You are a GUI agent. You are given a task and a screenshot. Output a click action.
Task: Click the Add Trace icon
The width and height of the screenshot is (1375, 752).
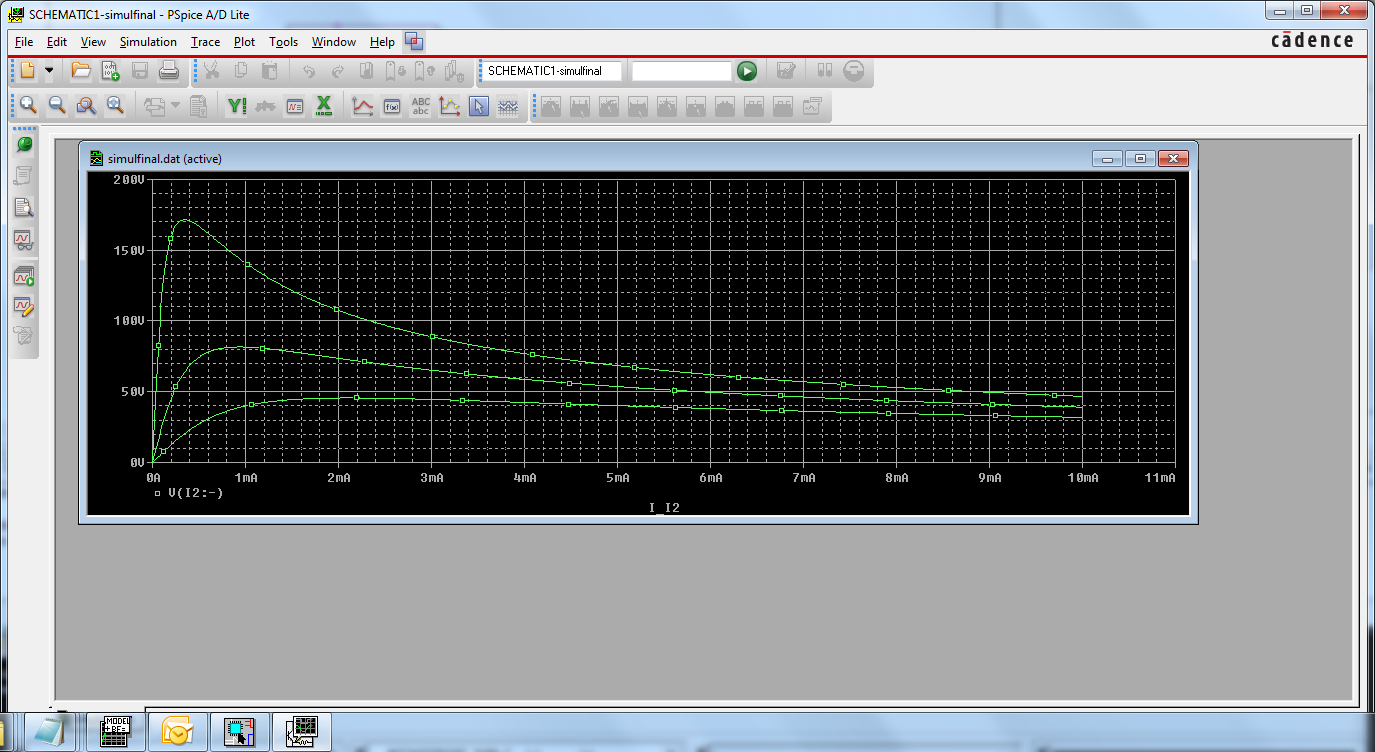click(362, 105)
